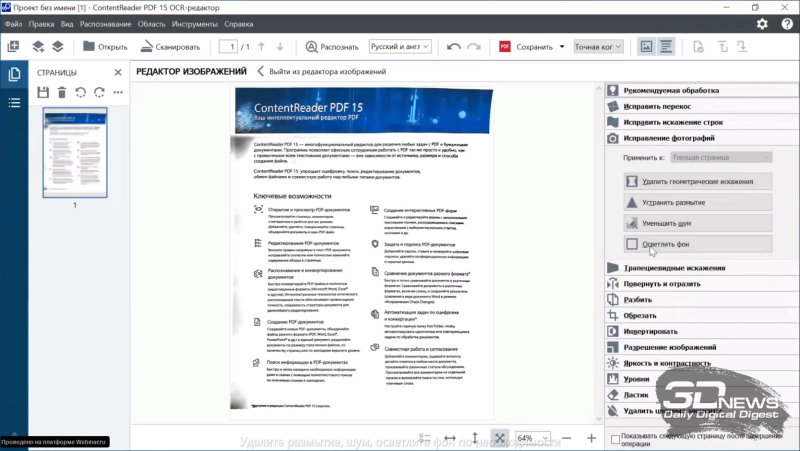
Task: Click the Осветлить фон button
Action: pos(697,243)
